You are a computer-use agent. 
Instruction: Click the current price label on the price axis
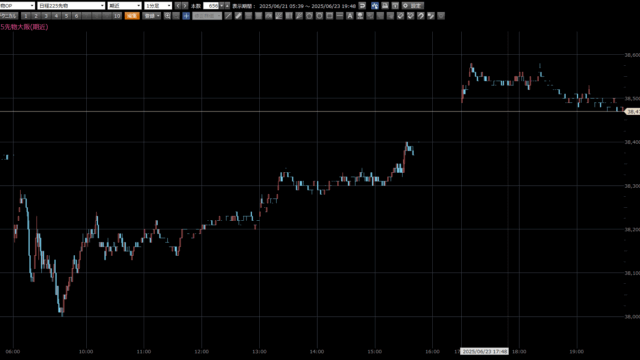pos(633,111)
